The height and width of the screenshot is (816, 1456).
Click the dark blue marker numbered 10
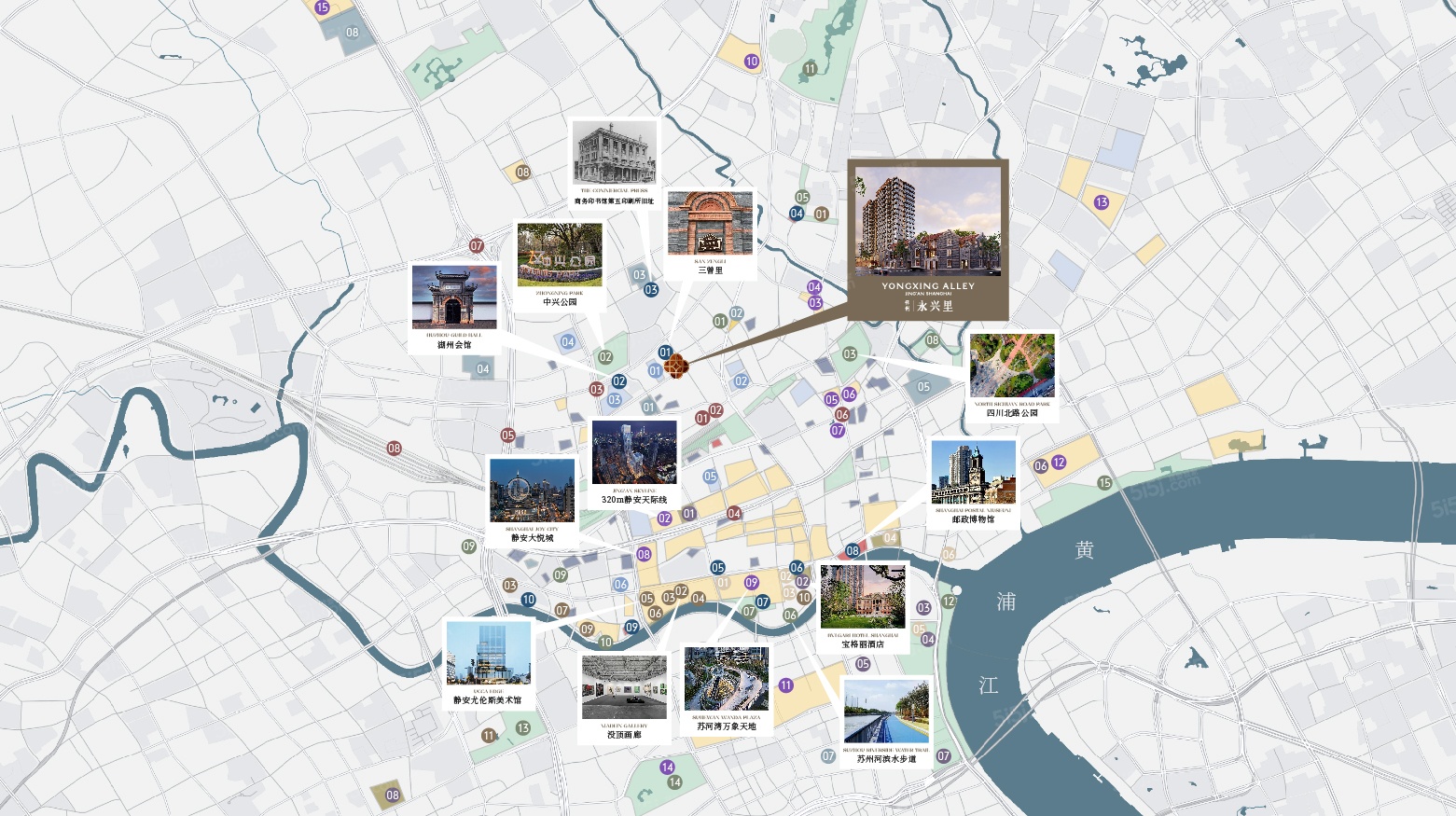pos(529,600)
